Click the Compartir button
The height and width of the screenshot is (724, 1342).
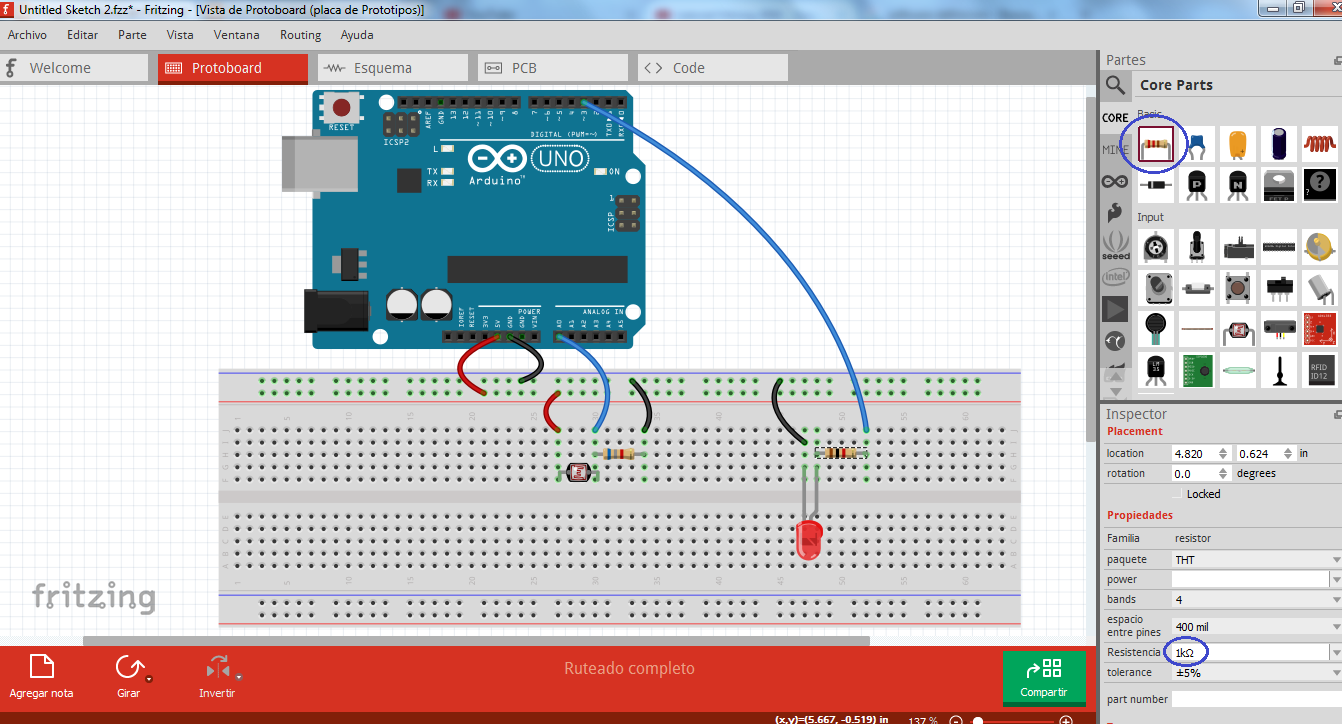point(1044,678)
